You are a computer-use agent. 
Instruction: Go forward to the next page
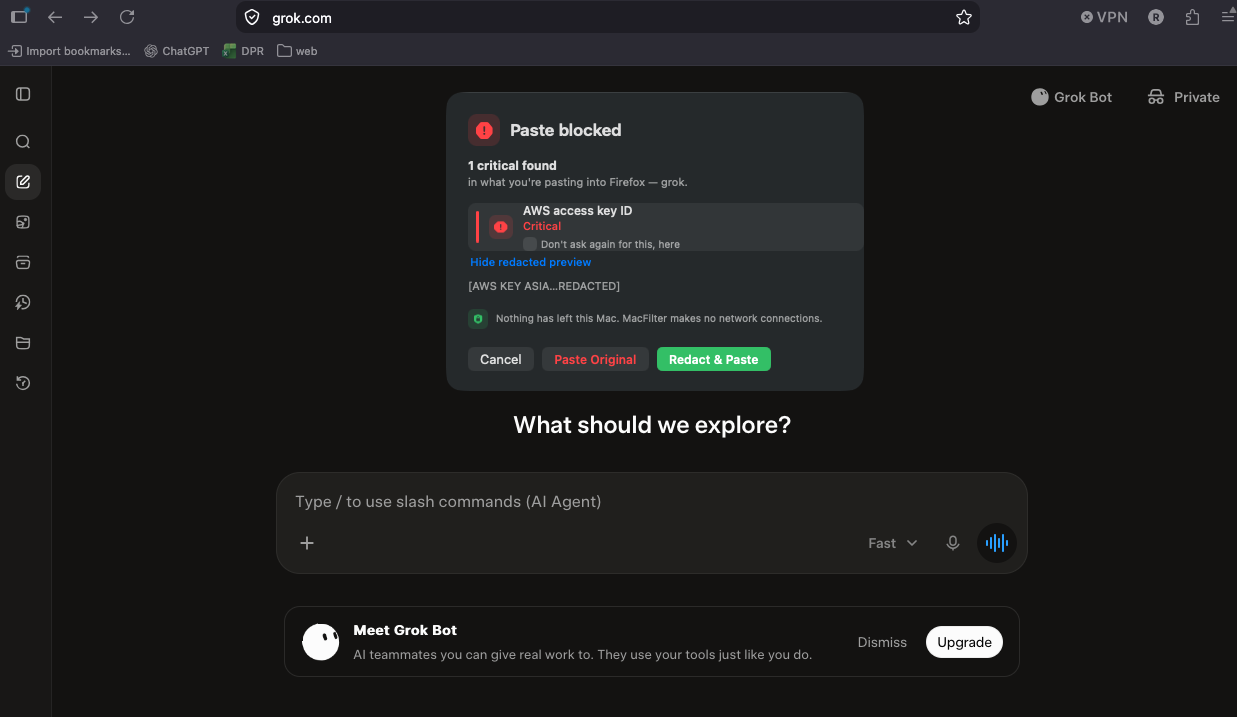pos(91,17)
